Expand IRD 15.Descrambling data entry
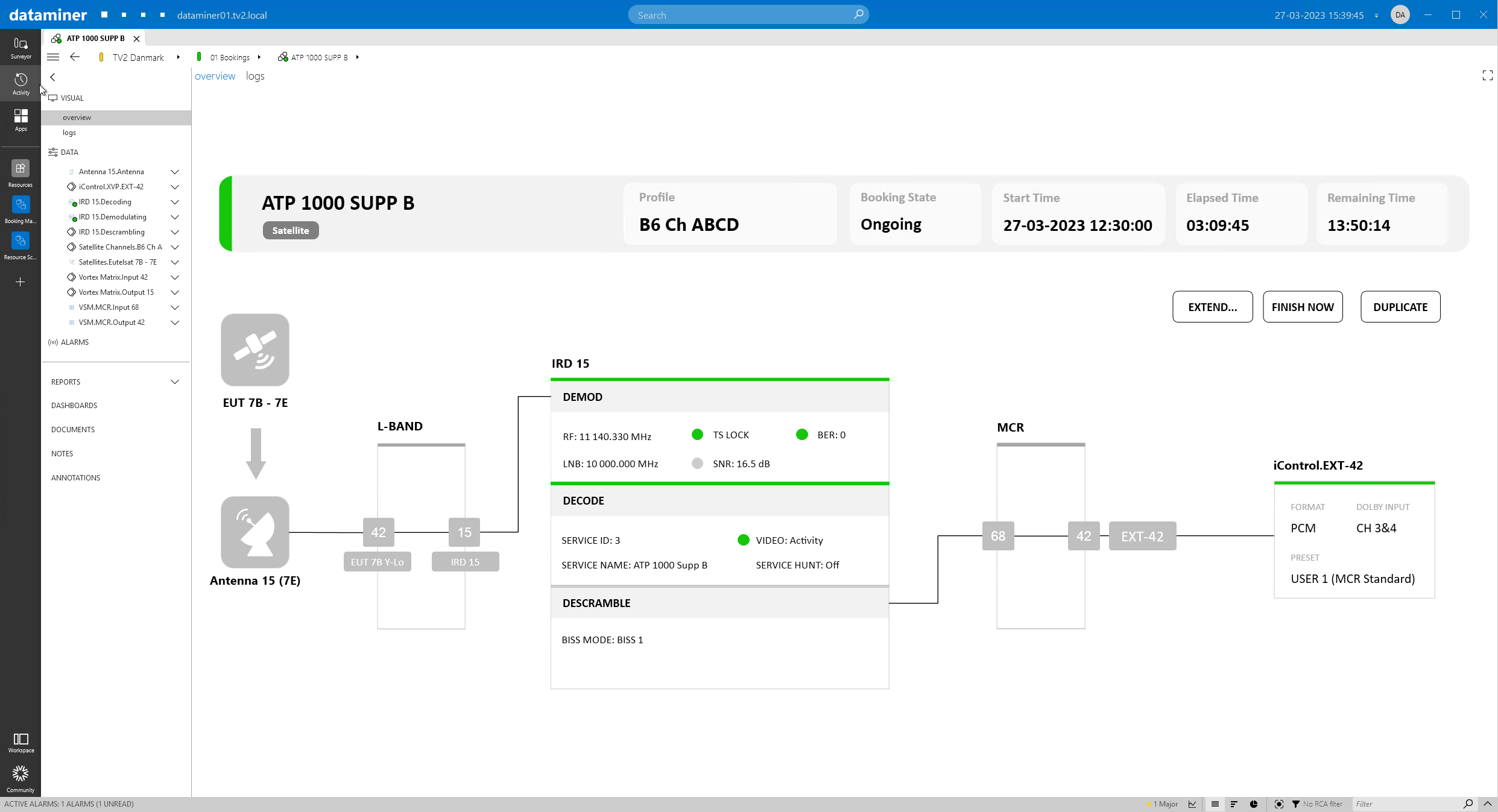 175,232
